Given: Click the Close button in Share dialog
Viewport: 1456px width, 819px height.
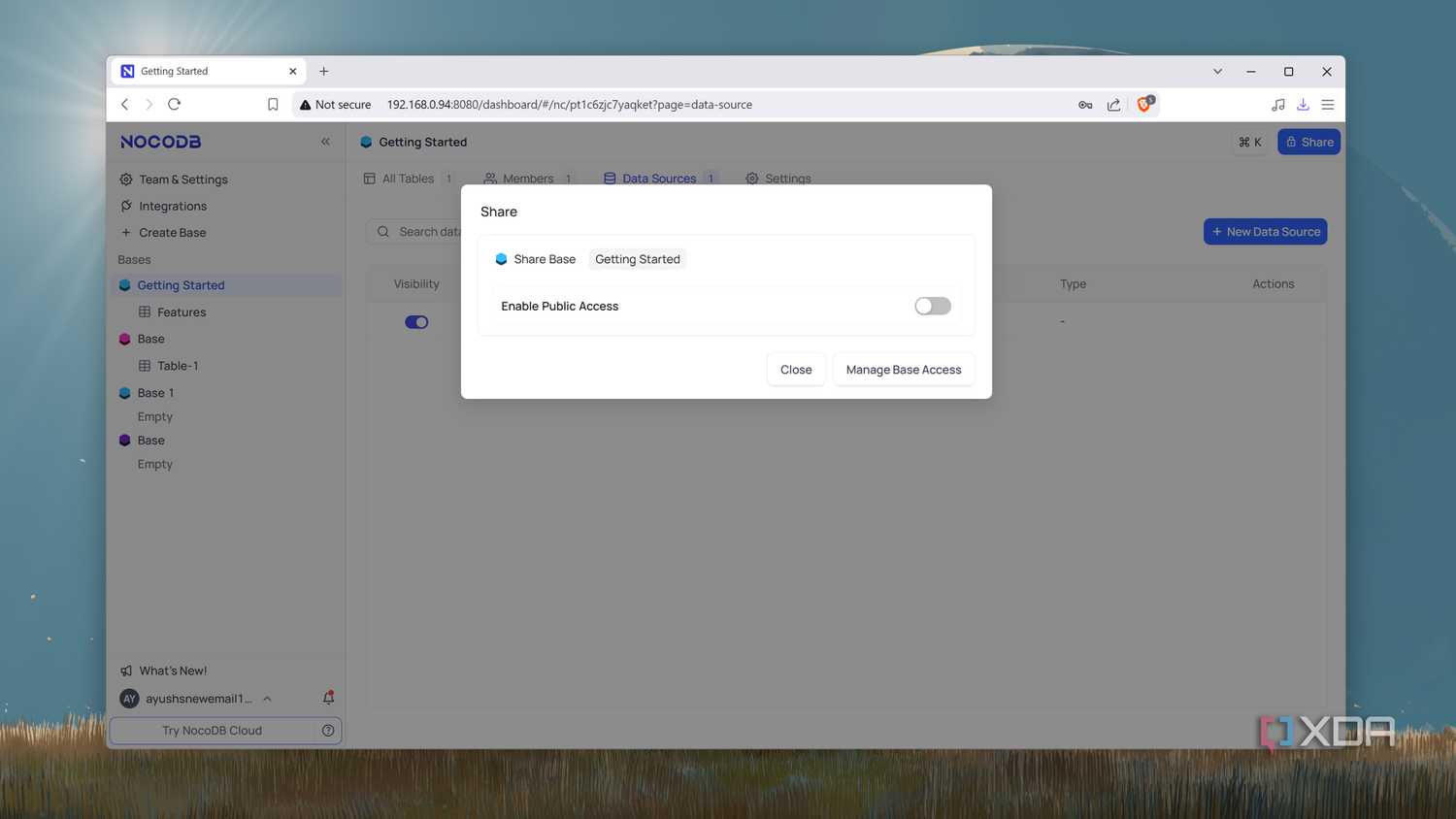Looking at the screenshot, I should [796, 370].
